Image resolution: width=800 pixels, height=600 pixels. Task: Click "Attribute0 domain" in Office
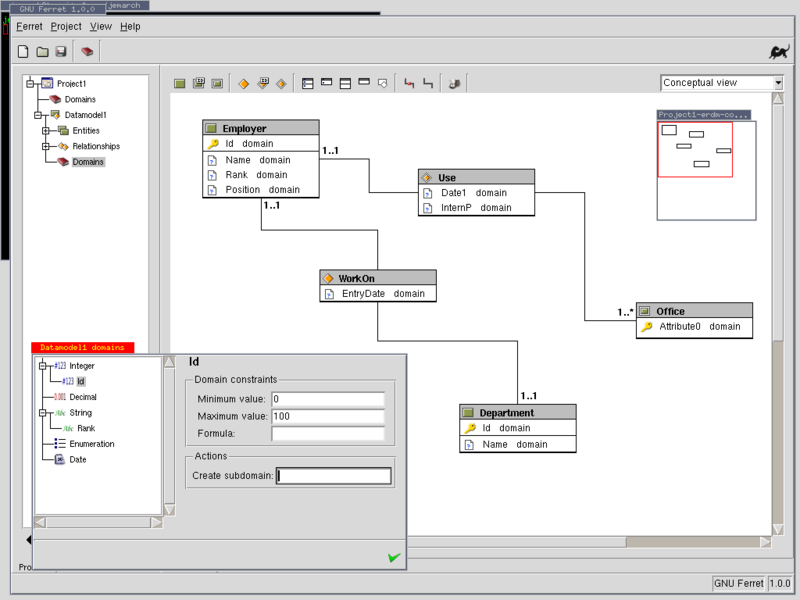699,327
